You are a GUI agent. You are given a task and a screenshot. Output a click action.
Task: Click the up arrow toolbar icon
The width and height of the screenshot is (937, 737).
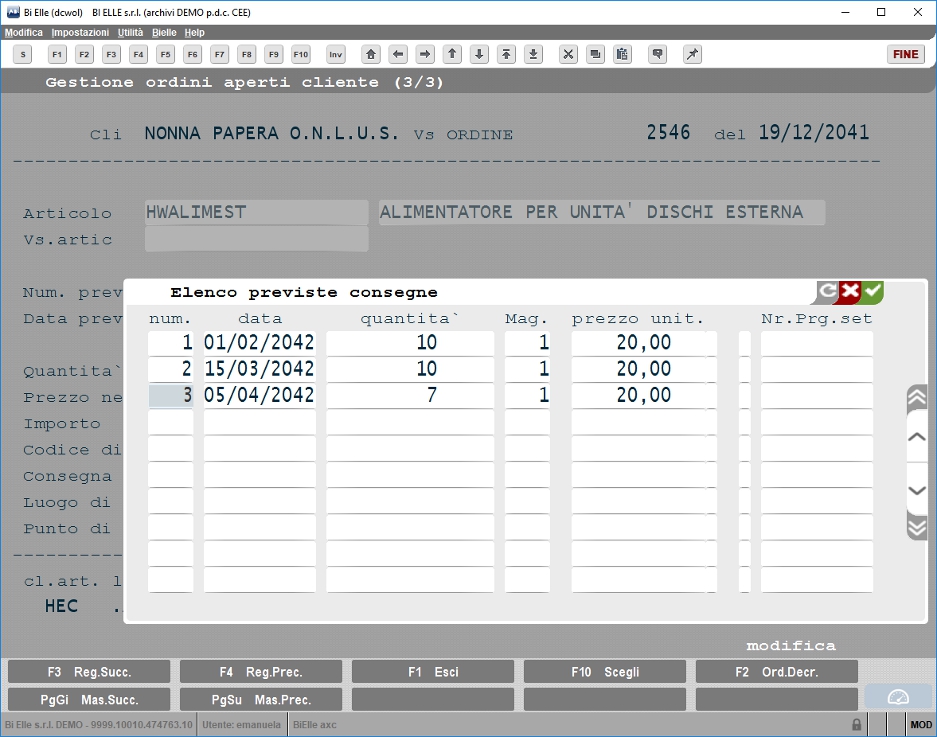[x=452, y=54]
